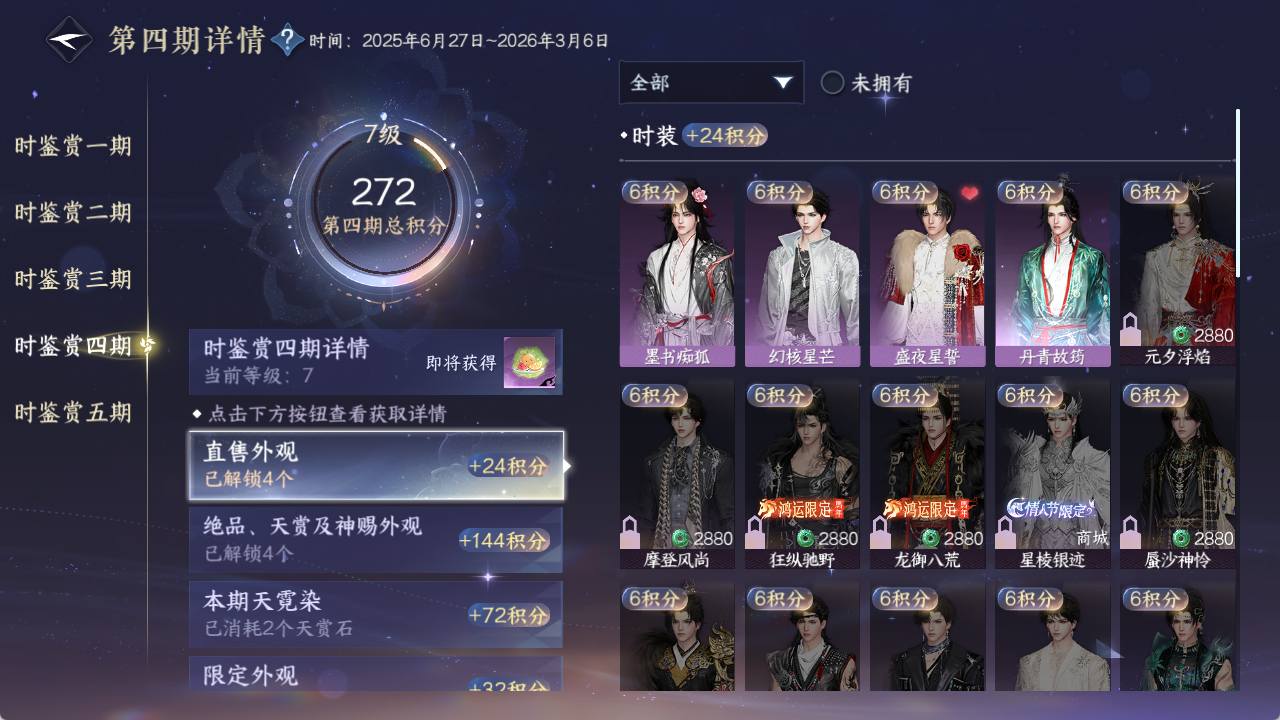Switch to the 时鉴赏一期 tab
This screenshot has height=720, width=1280.
pos(73,146)
